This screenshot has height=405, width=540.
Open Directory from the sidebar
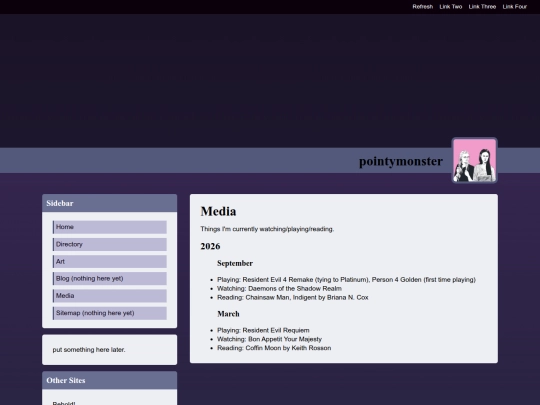tap(110, 244)
